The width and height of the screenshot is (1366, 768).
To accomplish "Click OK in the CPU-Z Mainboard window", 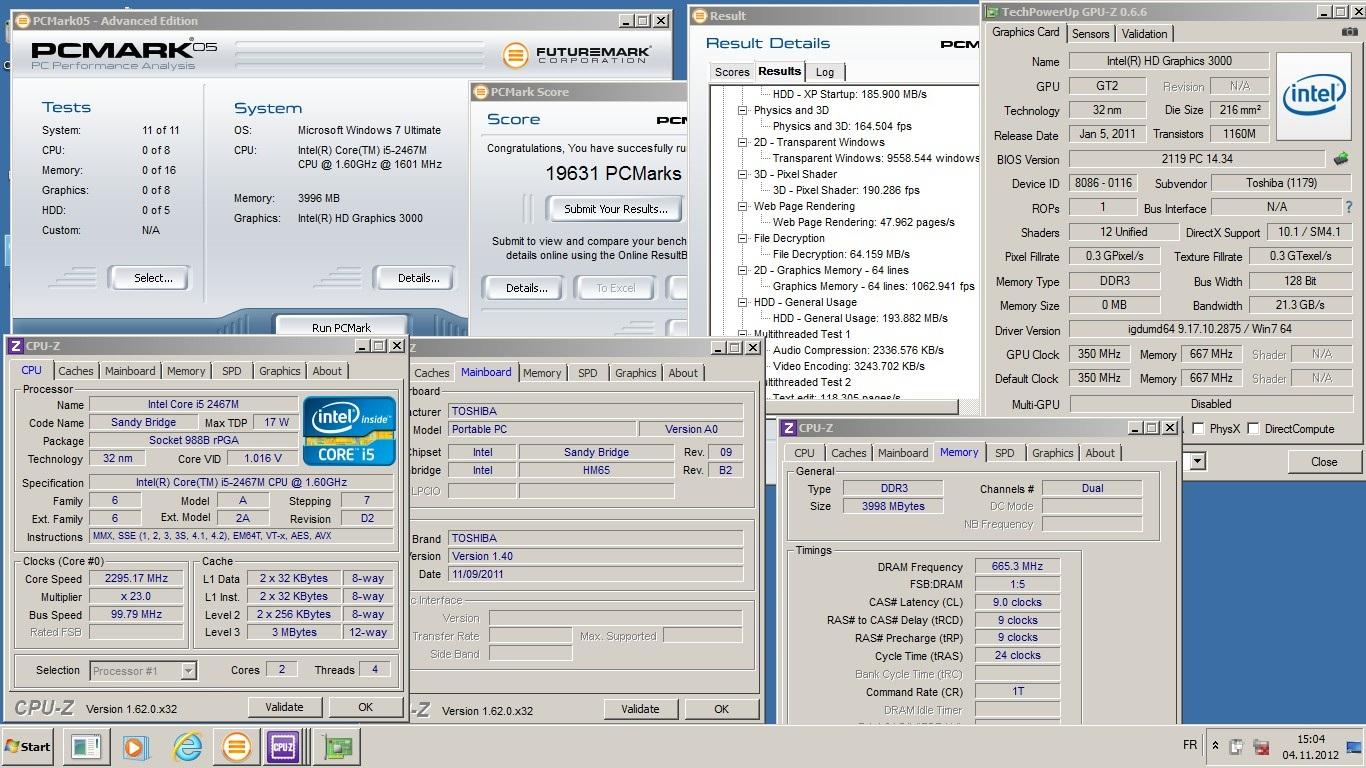I will (x=721, y=709).
